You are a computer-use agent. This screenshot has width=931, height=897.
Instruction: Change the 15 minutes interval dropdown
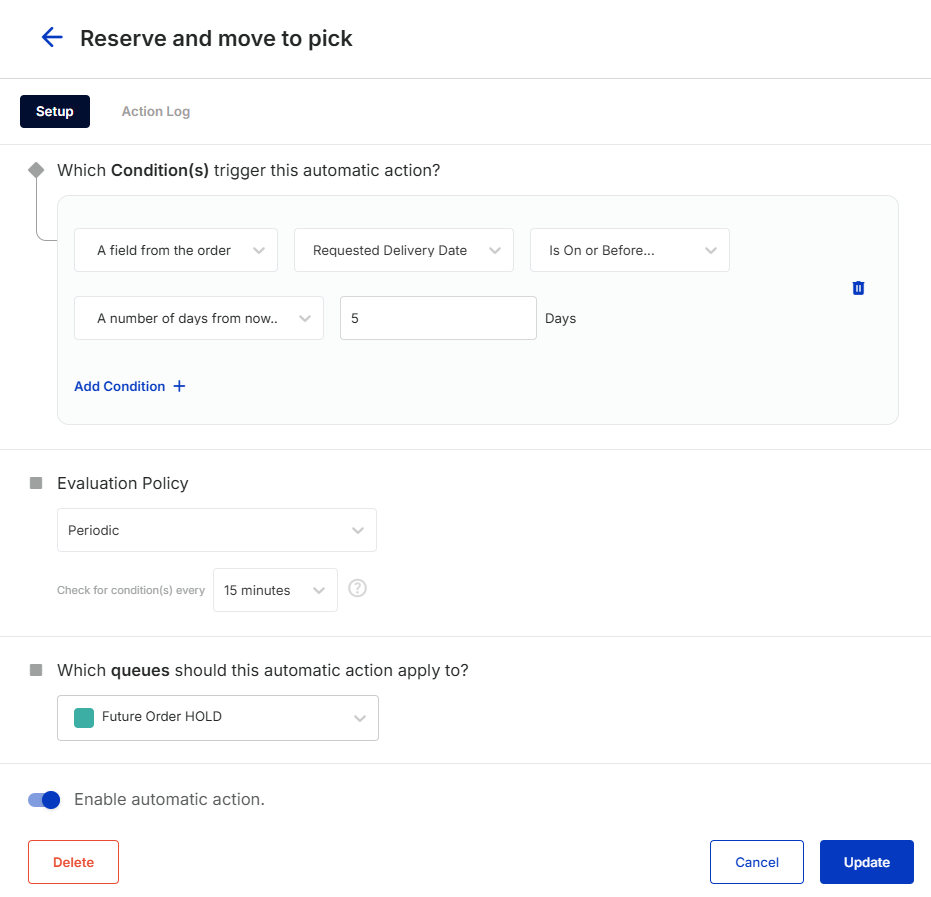[x=276, y=590]
